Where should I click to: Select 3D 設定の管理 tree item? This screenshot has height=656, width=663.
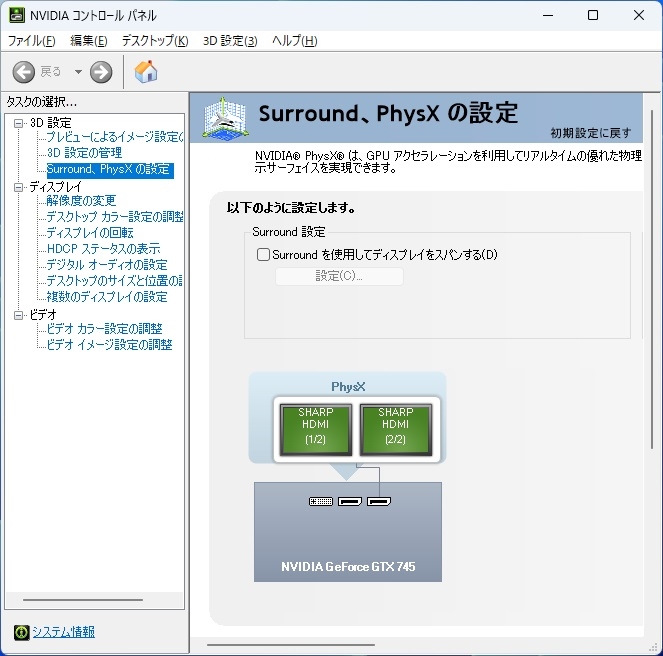pos(85,153)
